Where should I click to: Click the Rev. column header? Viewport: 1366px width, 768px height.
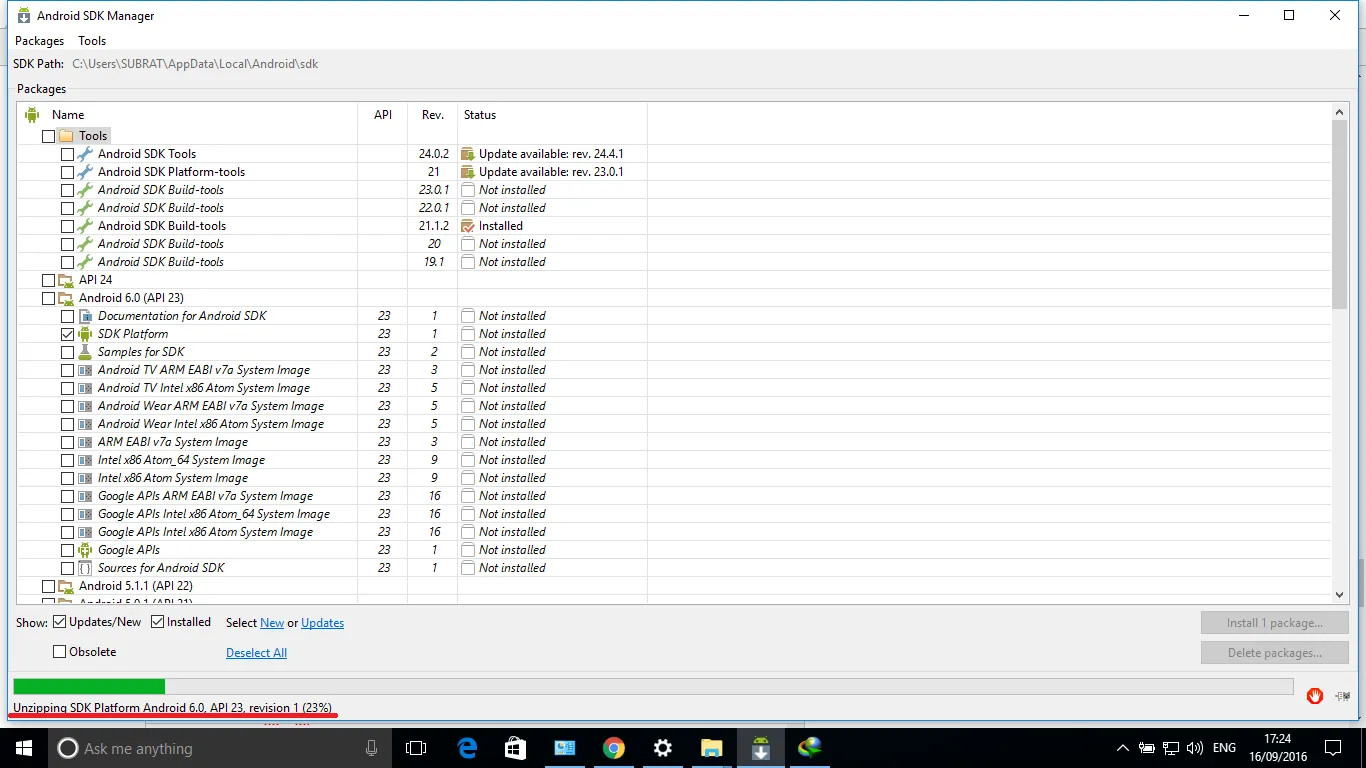(x=433, y=115)
